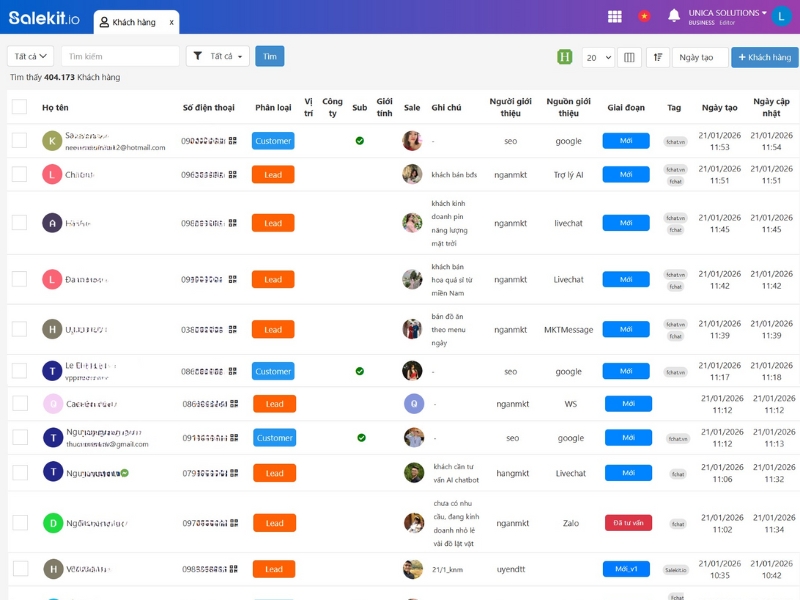Select the checkbox for the Chibi row
This screenshot has height=600, width=800.
coord(19,176)
